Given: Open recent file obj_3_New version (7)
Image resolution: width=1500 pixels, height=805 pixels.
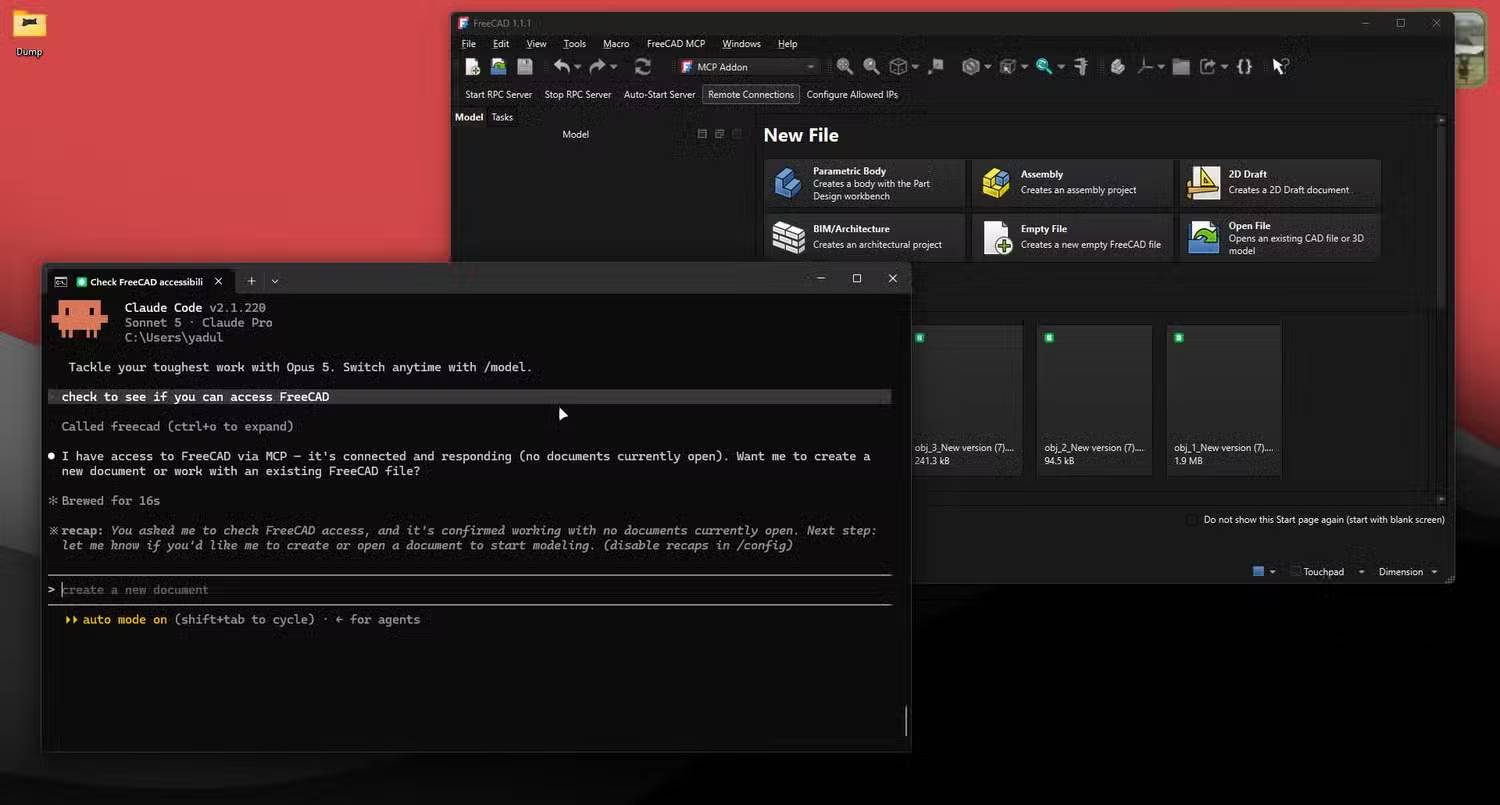Looking at the screenshot, I should [965, 399].
